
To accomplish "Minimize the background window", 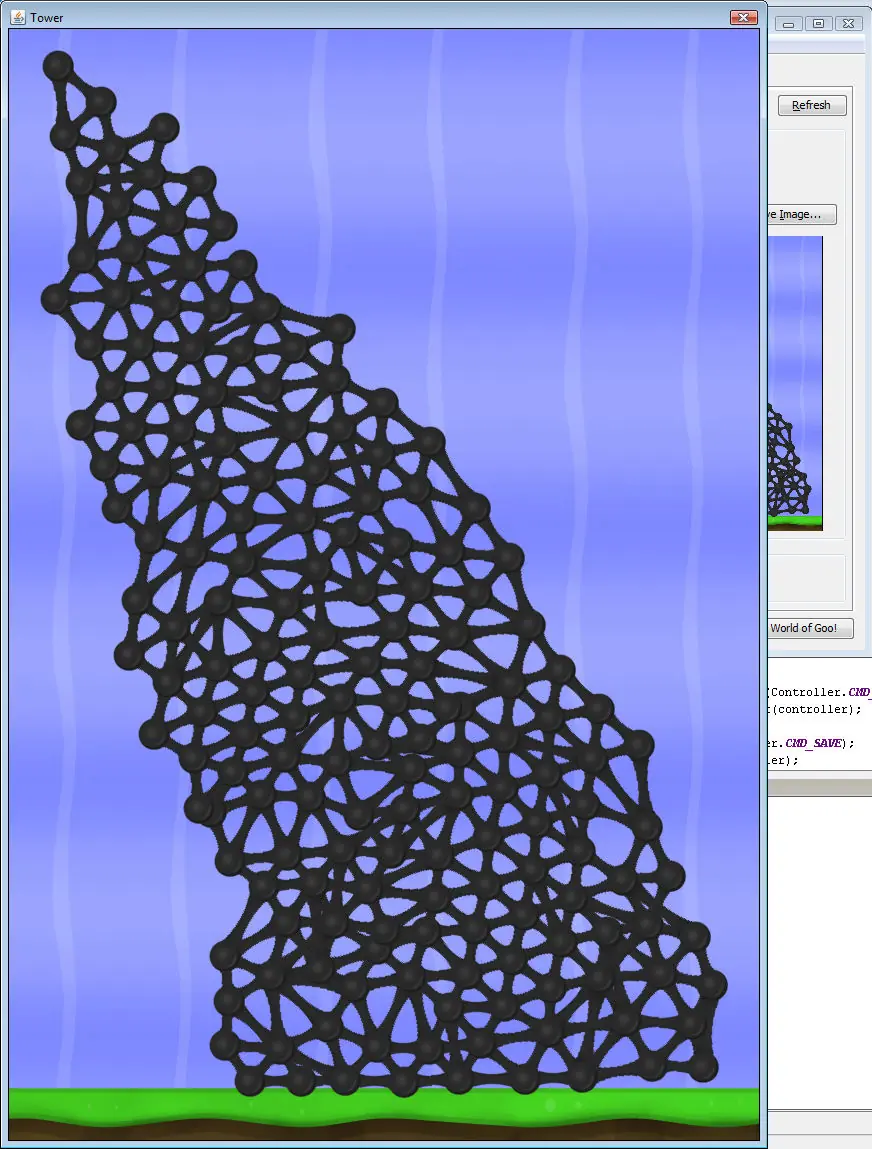I will coord(788,23).
